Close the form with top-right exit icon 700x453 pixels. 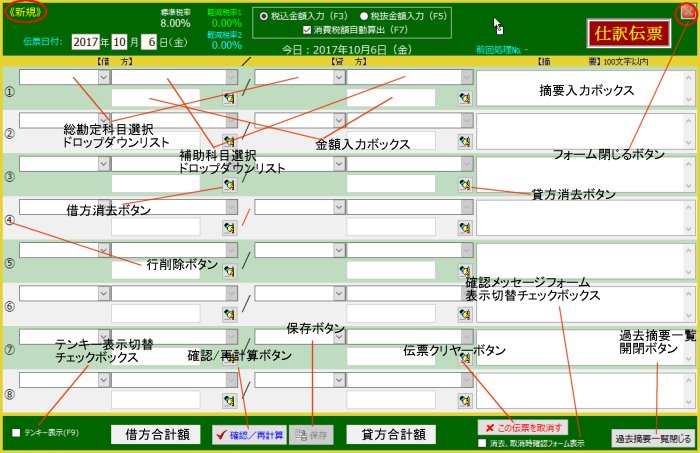(686, 11)
